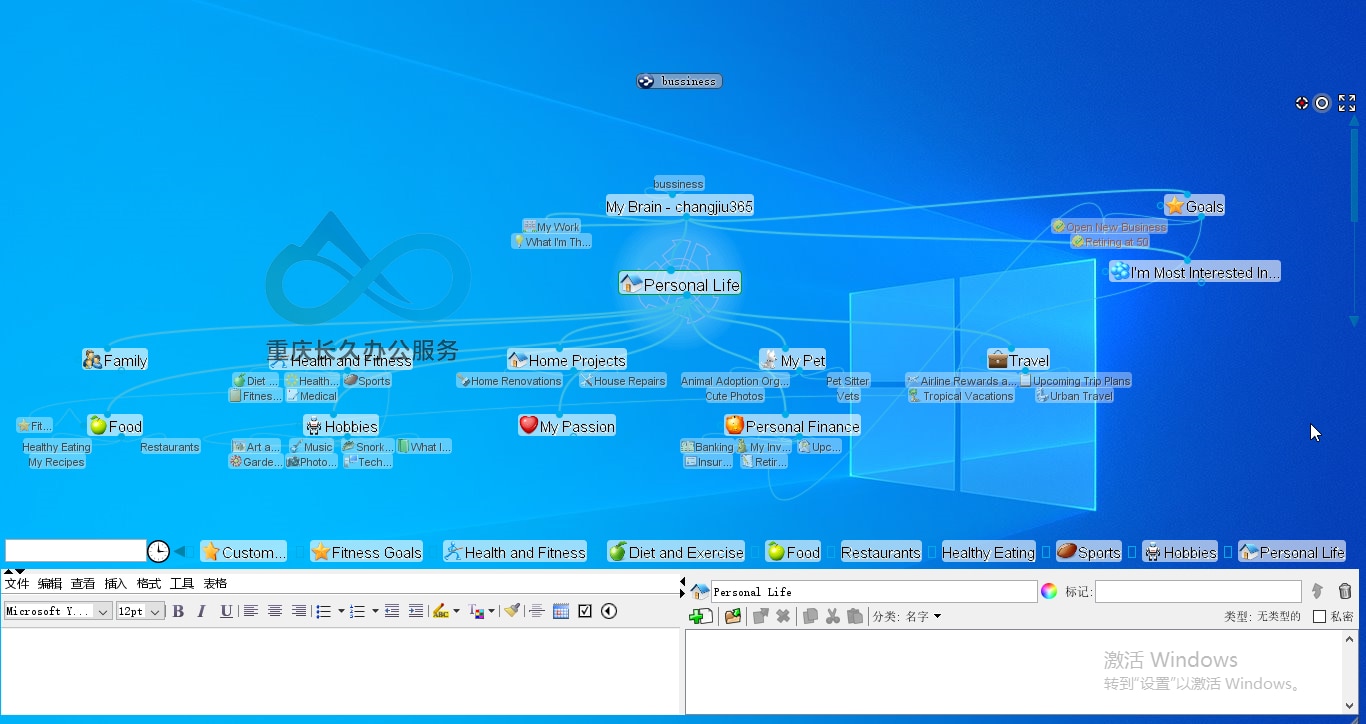Click the text highlight ABC marker icon
Viewport: 1366px width, 724px height.
[441, 611]
